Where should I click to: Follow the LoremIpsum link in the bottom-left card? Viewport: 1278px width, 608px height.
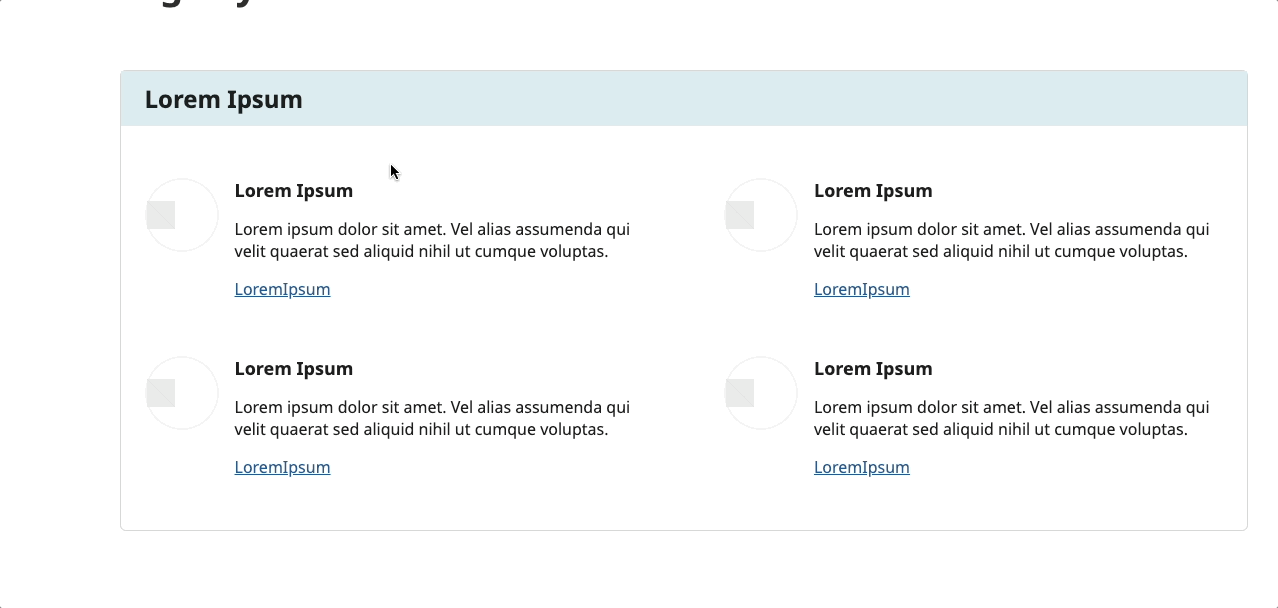coord(282,468)
